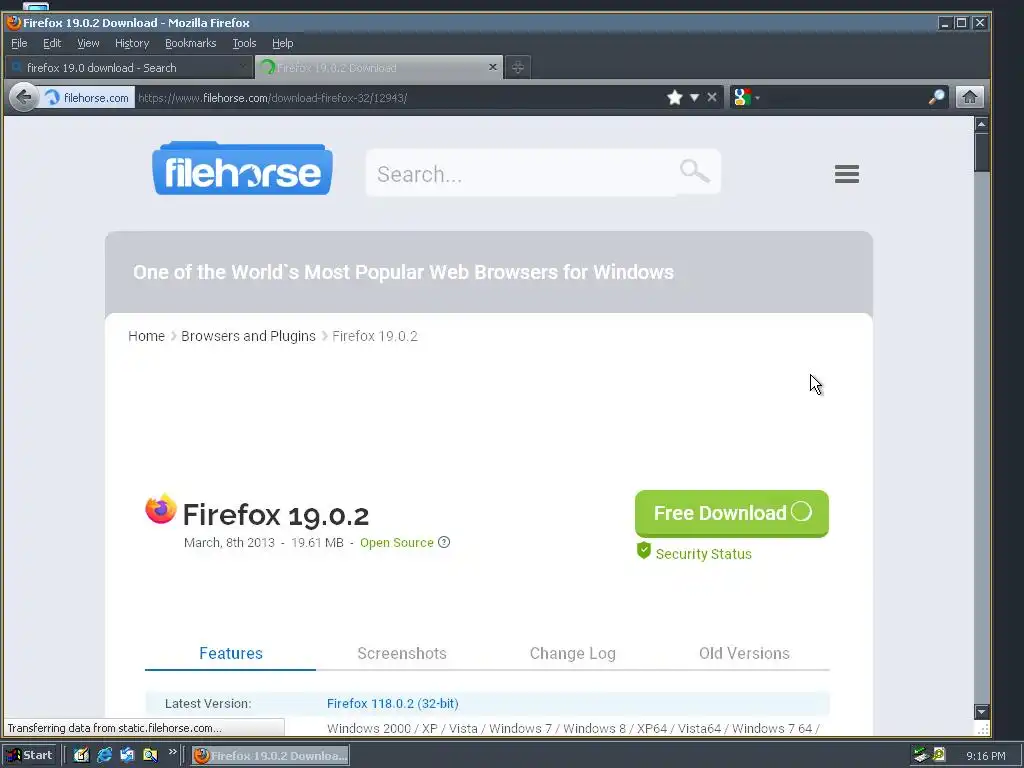Select the Change Log tab

click(x=573, y=653)
